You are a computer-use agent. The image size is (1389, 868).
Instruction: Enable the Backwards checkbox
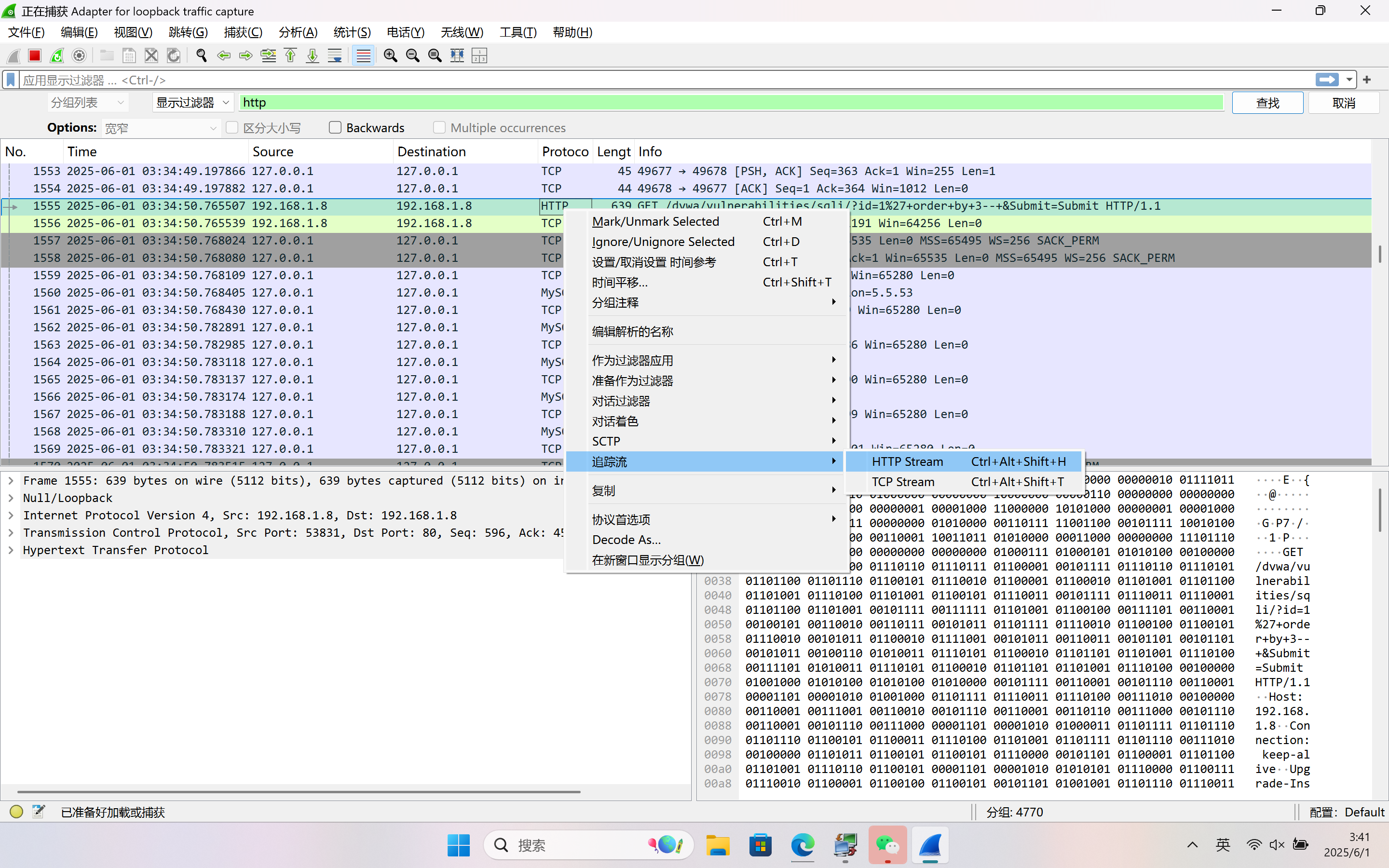(x=335, y=127)
